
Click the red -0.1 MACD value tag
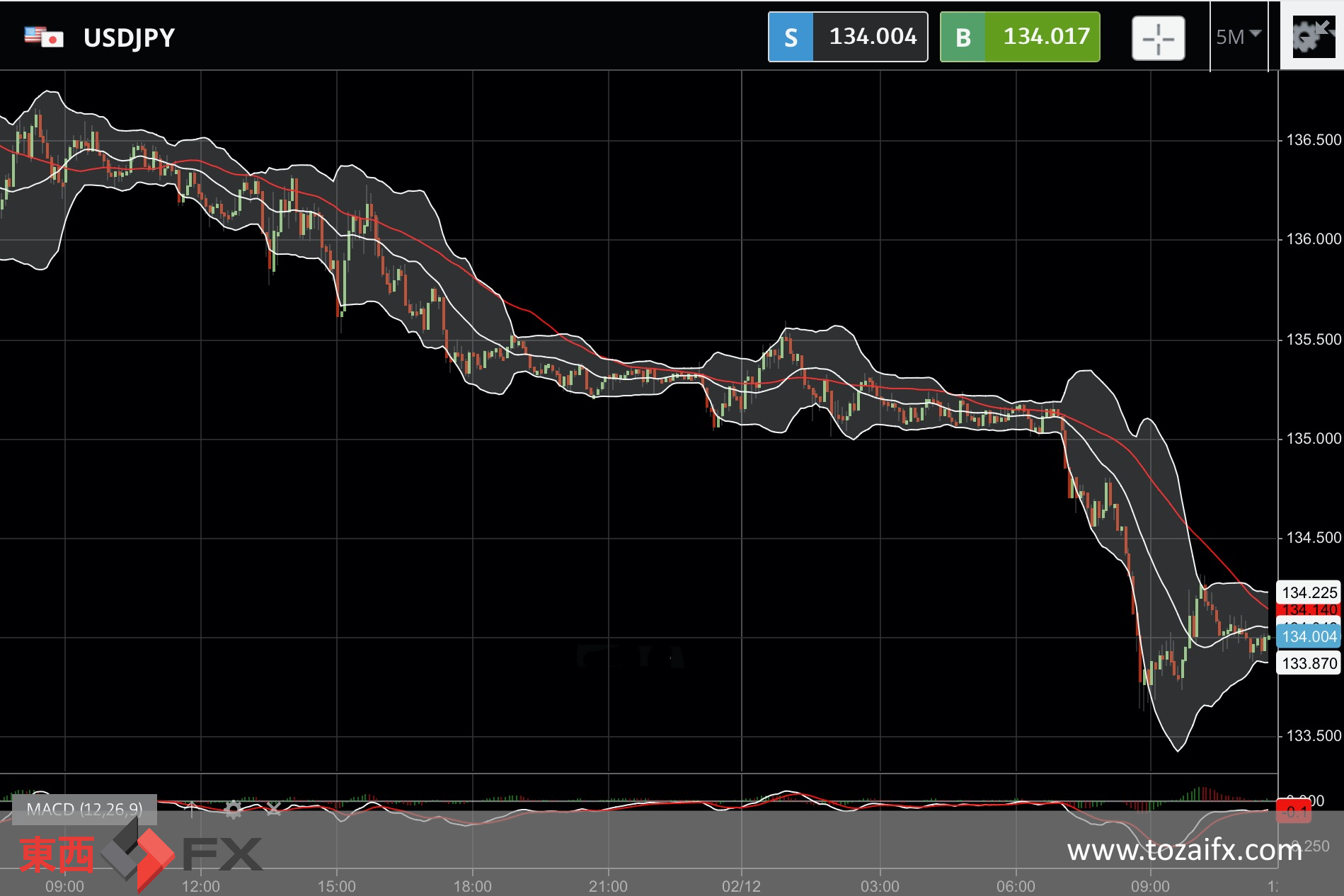[1294, 811]
